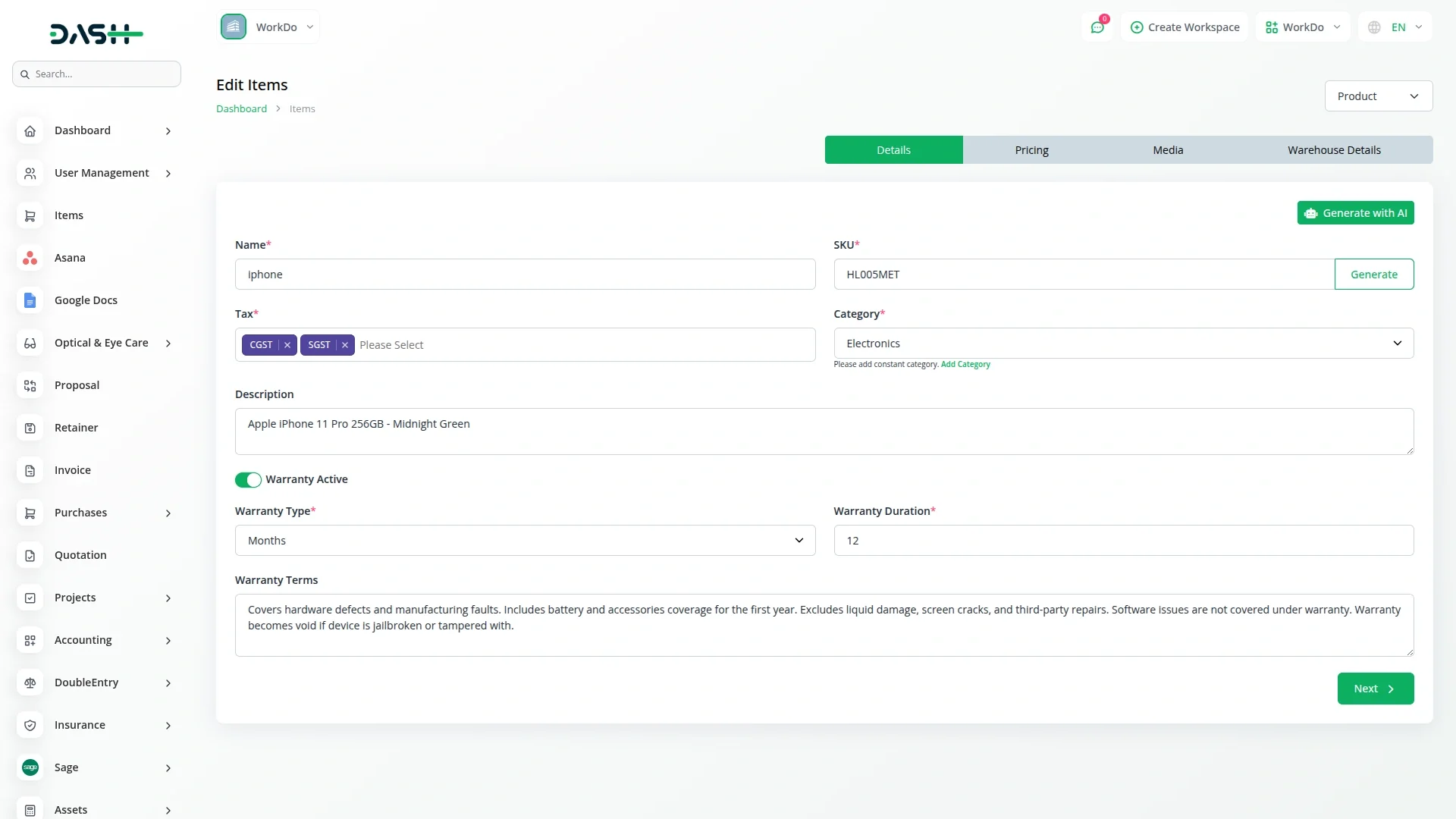Viewport: 1456px width, 819px height.
Task: Click the Asana sidebar icon
Action: (30, 258)
